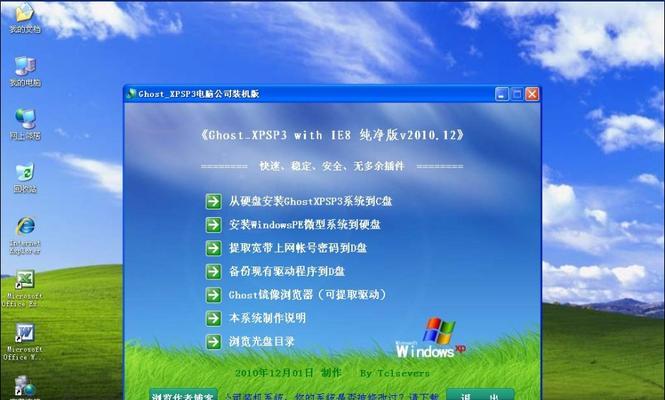This screenshot has height=400, width=665.
Task: Launch Microsoft Office Word shortcut
Action: (x=23, y=342)
